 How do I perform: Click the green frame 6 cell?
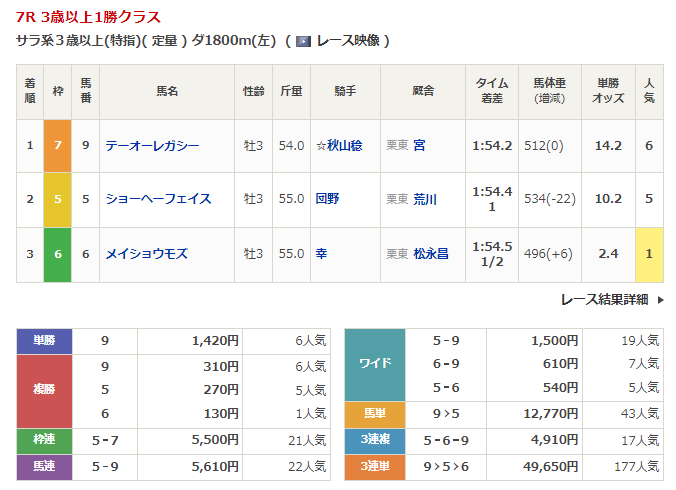pyautogui.click(x=57, y=254)
